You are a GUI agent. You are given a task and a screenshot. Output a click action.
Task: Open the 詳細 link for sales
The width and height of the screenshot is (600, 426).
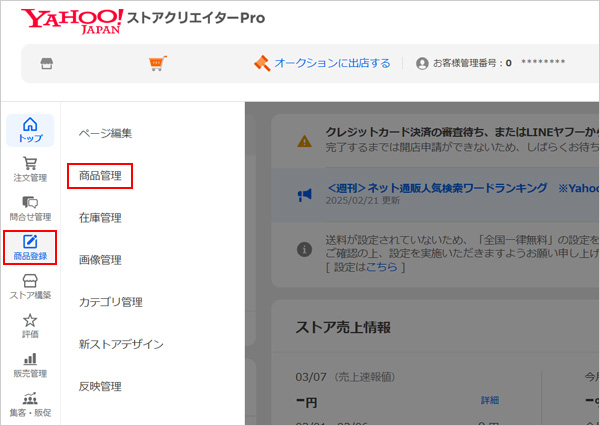click(490, 400)
